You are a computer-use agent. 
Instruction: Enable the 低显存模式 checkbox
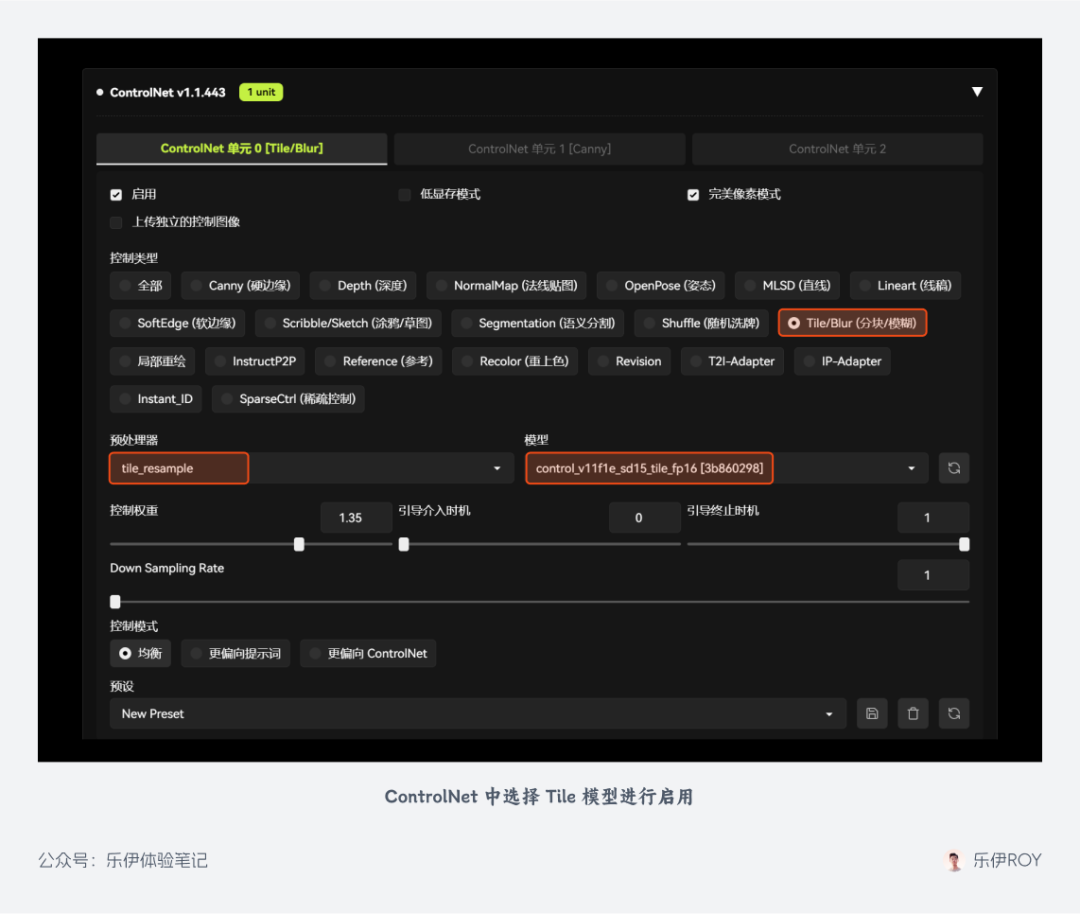(x=405, y=195)
